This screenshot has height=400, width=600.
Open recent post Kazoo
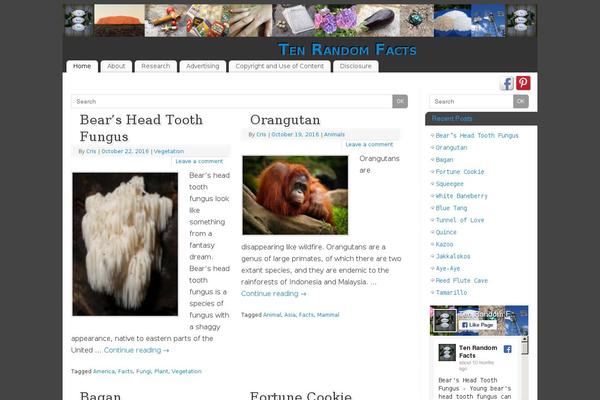click(x=444, y=244)
